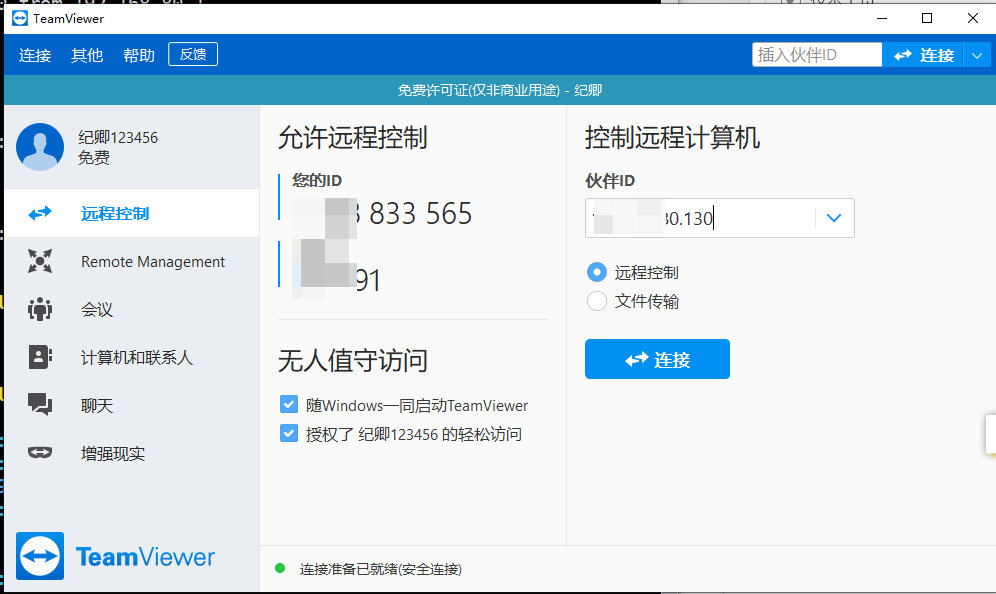Click the 免费许可证 license banner

pos(500,90)
